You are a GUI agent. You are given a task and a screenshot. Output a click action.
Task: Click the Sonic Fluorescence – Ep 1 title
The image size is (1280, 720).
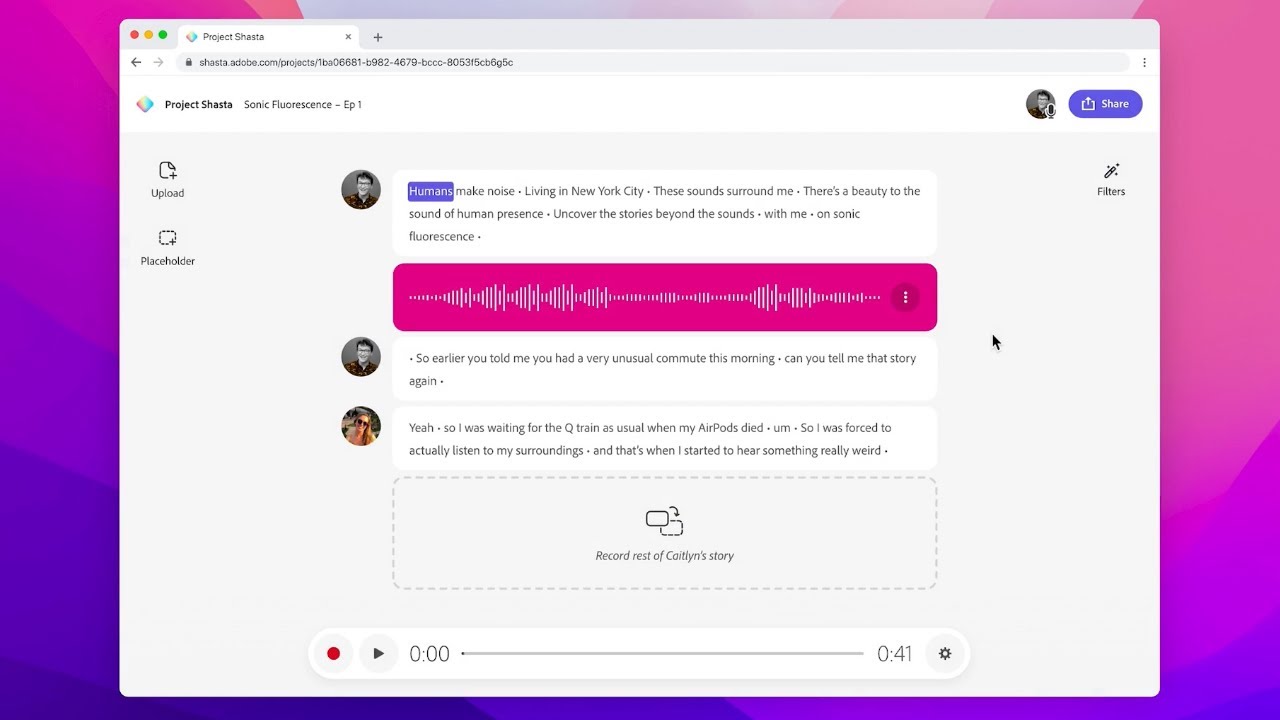tap(303, 104)
